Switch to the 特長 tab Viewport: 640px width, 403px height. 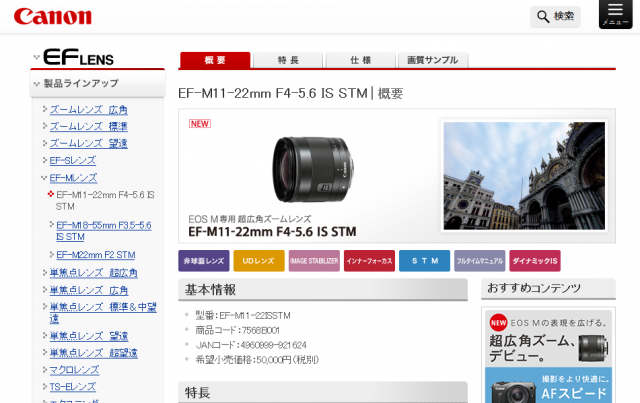(288, 60)
